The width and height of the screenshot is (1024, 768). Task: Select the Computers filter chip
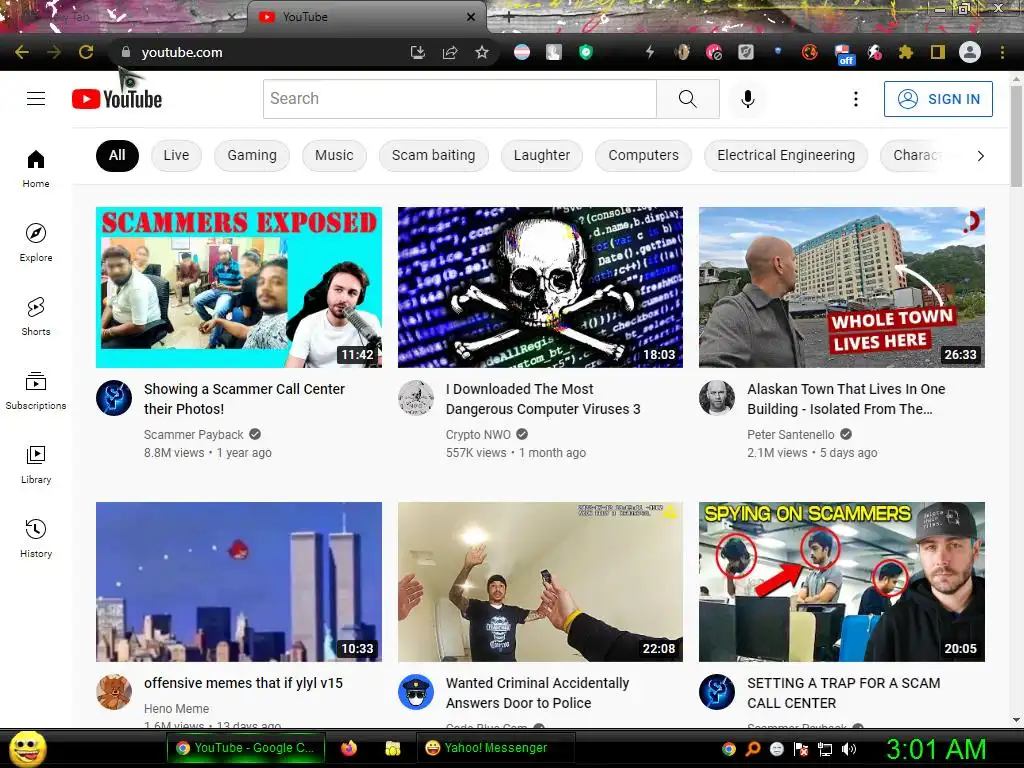coord(643,155)
